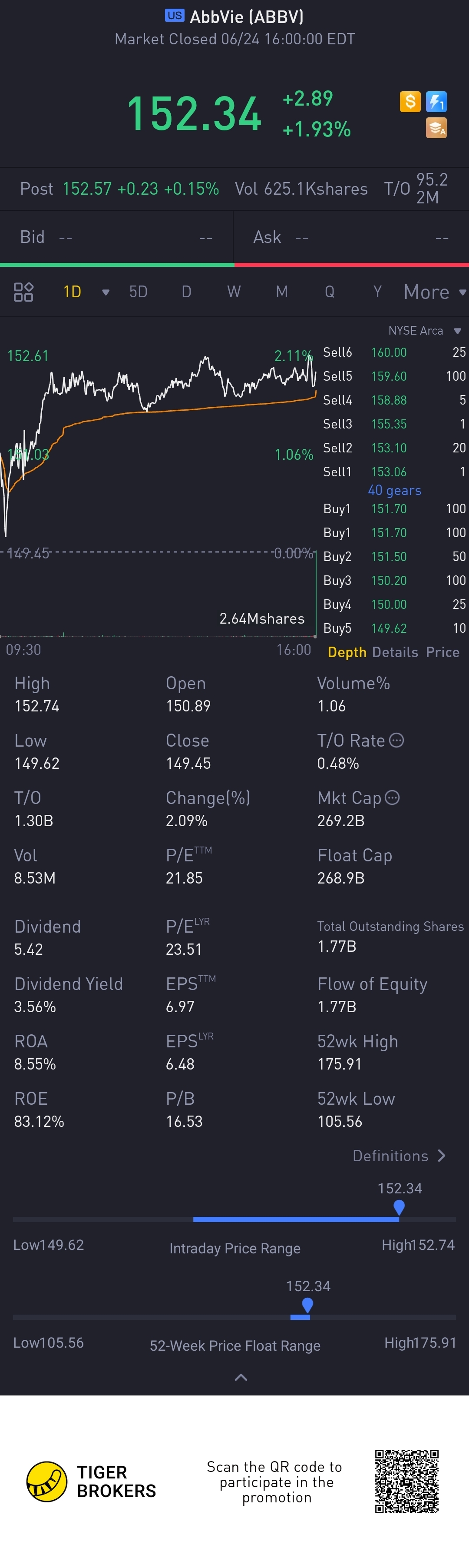469x1568 pixels.
Task: Tap the Mkt Cap info icon
Action: tap(393, 797)
